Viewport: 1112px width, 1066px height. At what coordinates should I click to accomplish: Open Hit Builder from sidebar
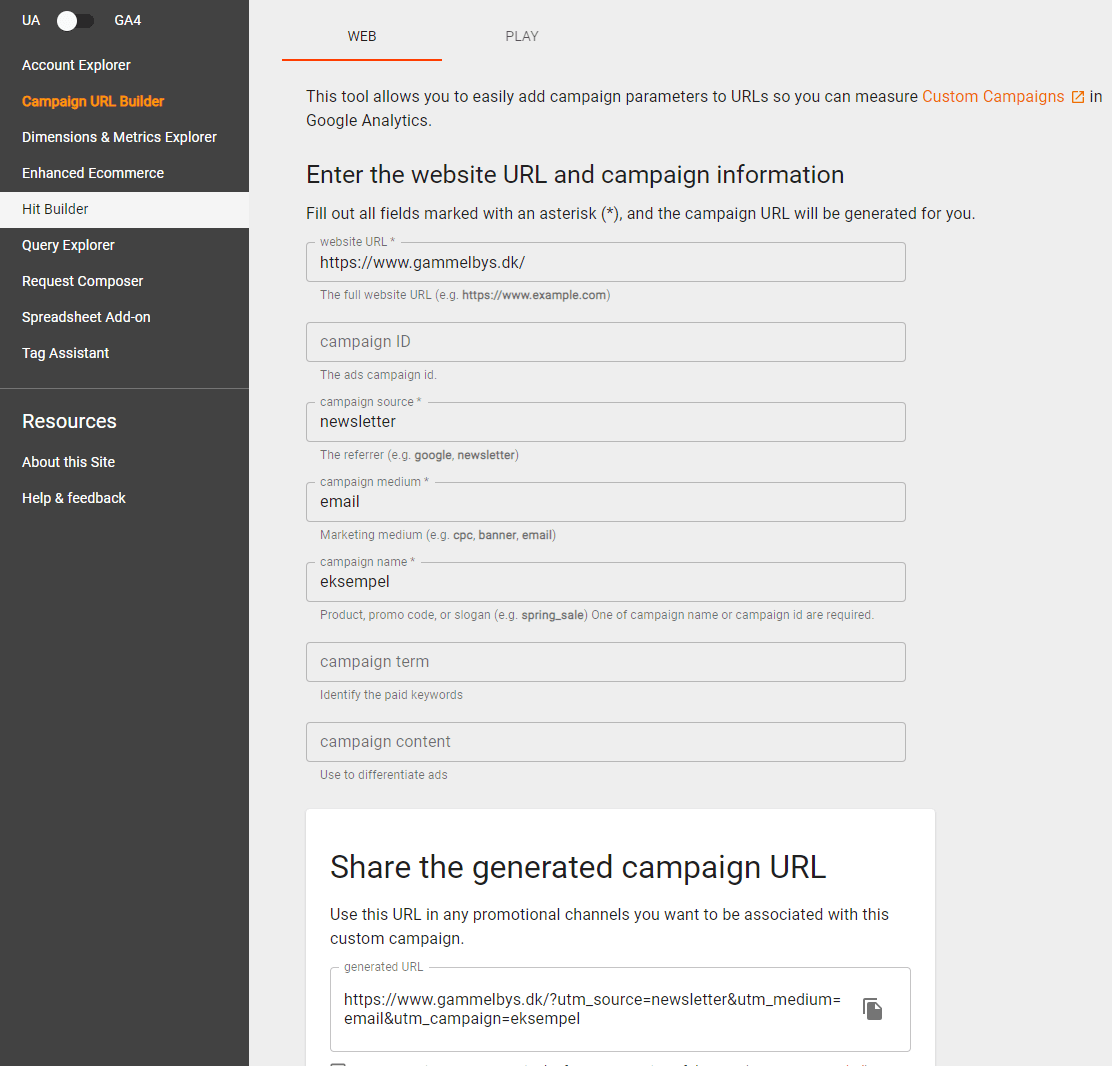(55, 209)
